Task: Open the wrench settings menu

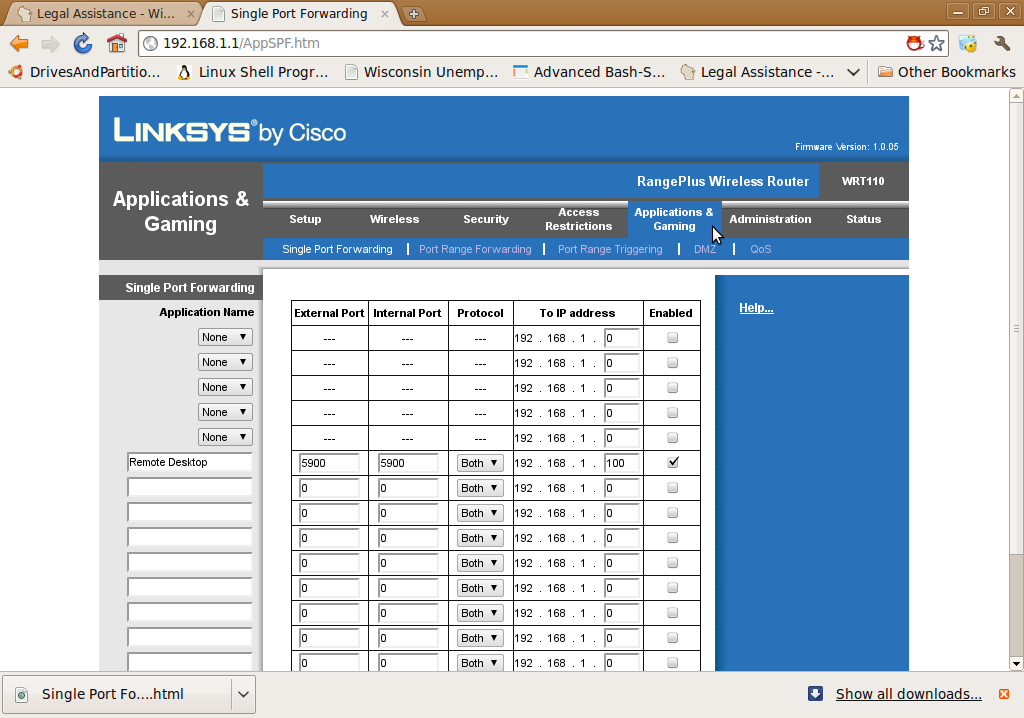Action: (x=1002, y=43)
